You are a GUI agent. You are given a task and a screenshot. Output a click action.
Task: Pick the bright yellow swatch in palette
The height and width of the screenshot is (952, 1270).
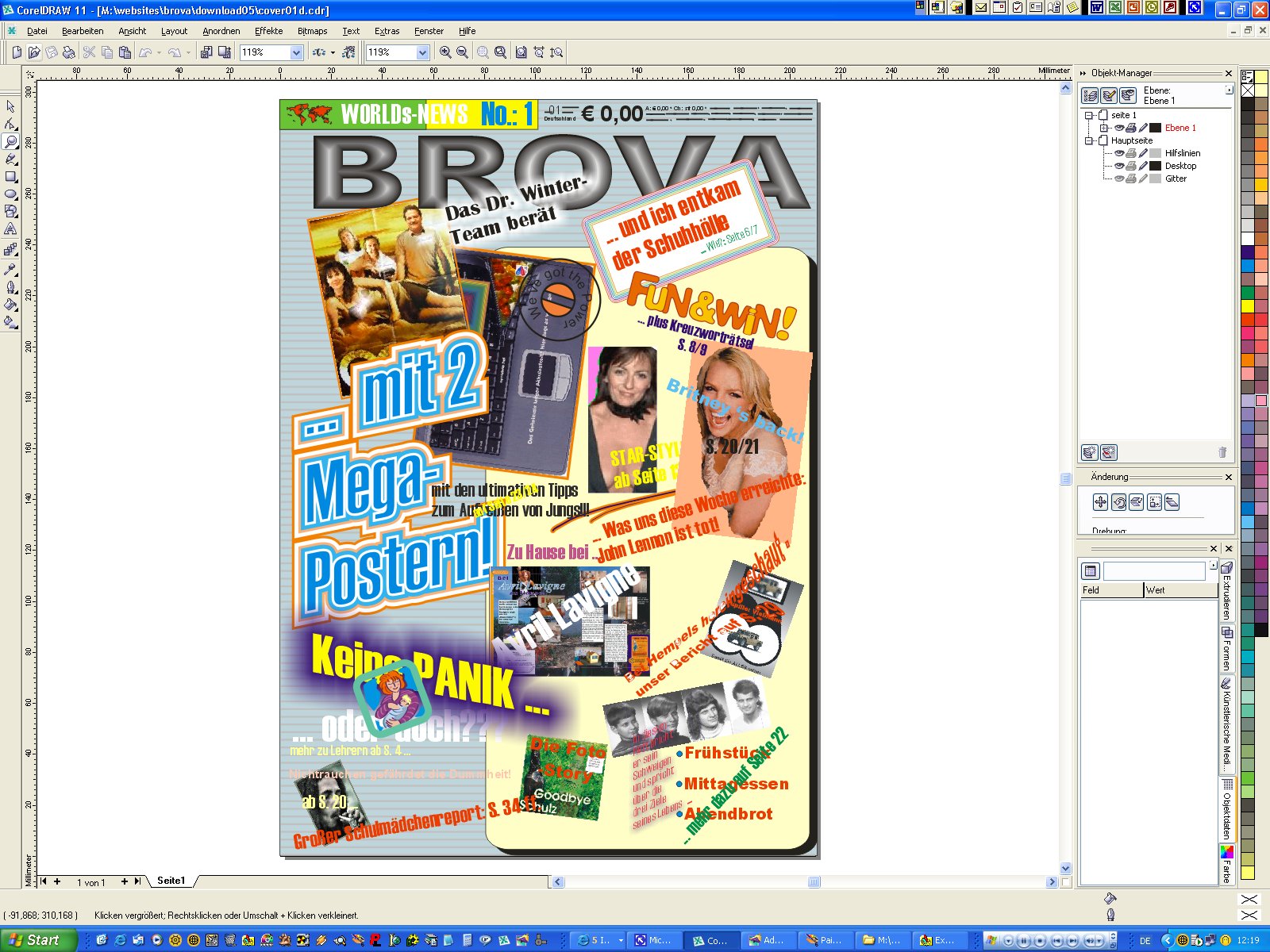click(1248, 306)
